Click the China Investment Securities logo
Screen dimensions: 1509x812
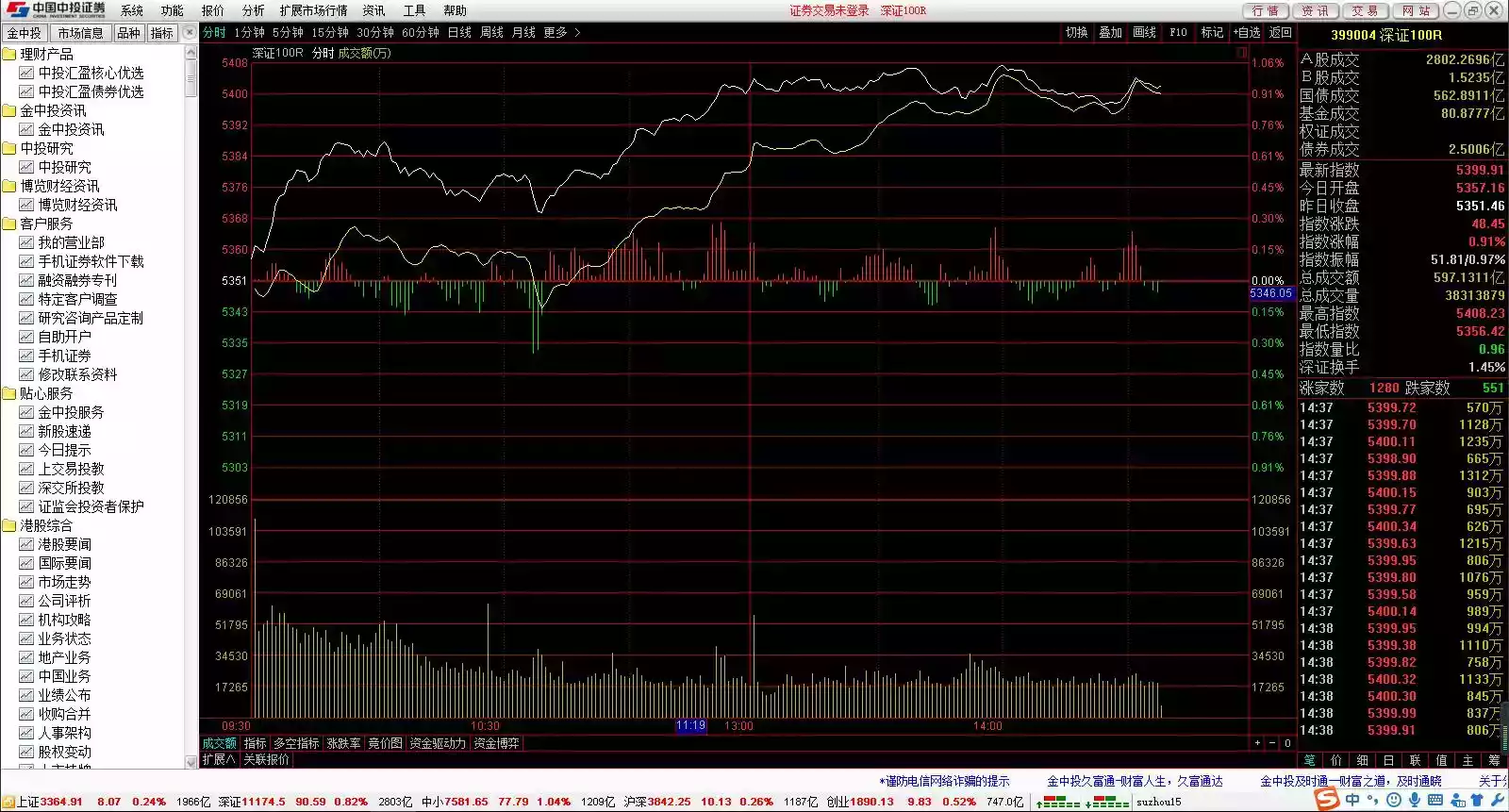[x=57, y=10]
